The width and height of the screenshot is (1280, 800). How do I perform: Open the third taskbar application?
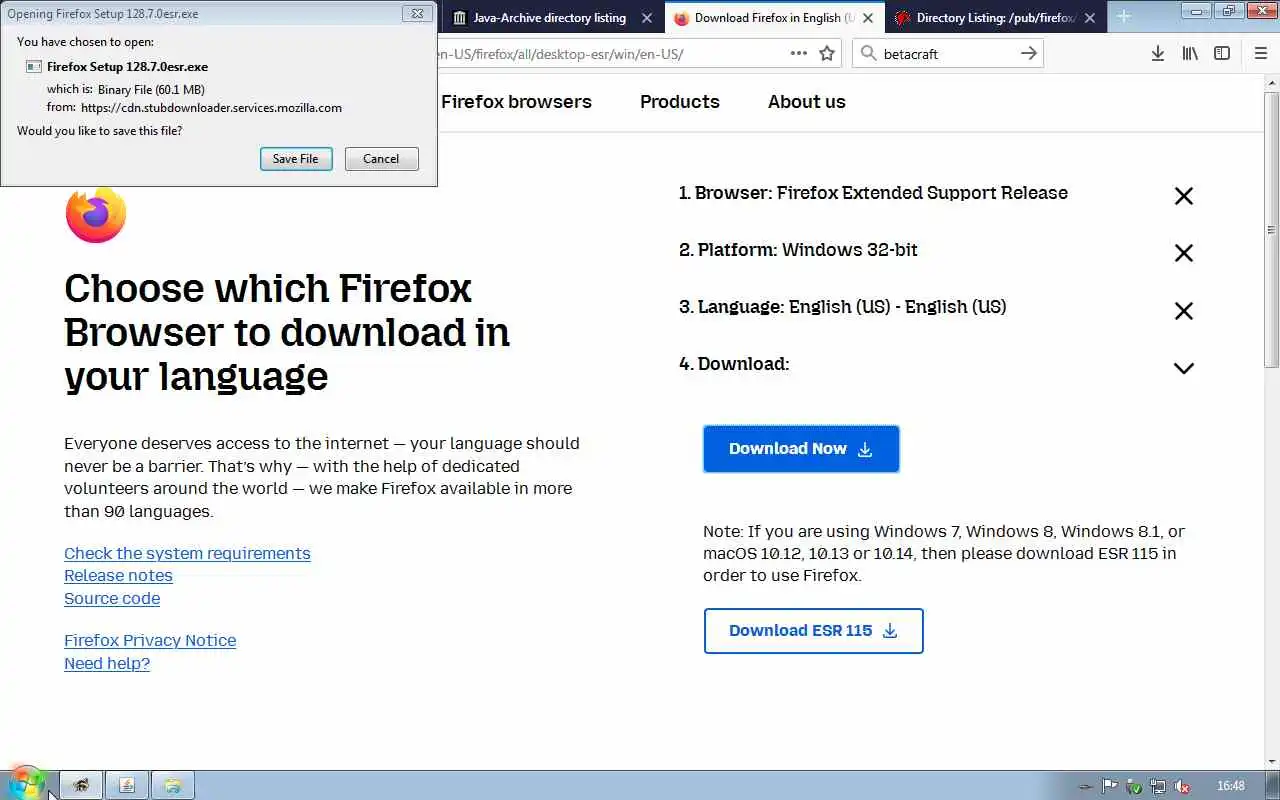tap(173, 785)
